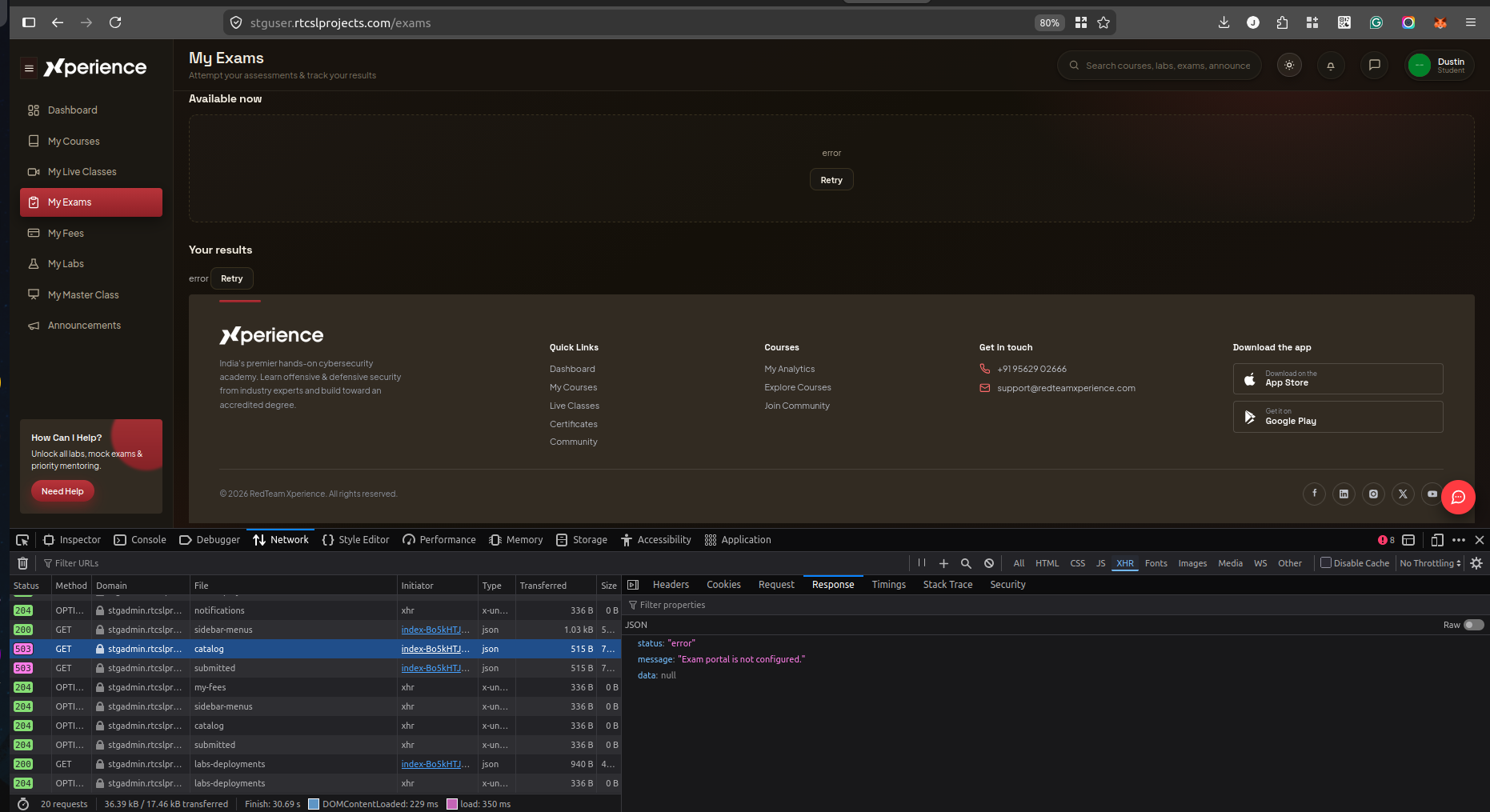
Task: Switch to the Console tab in DevTools
Action: tap(140, 540)
